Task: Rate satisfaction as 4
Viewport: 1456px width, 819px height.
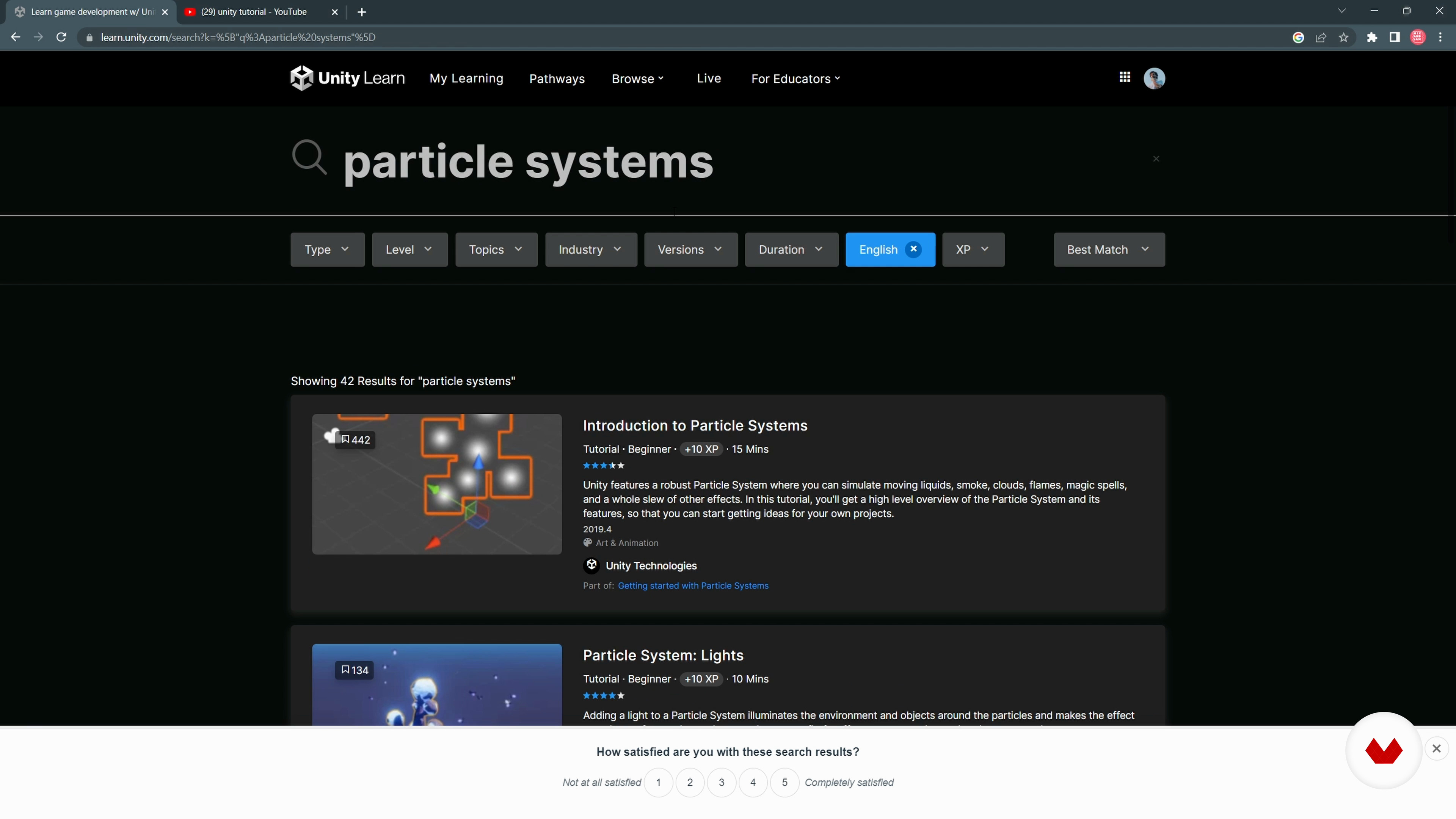Action: coord(753,782)
